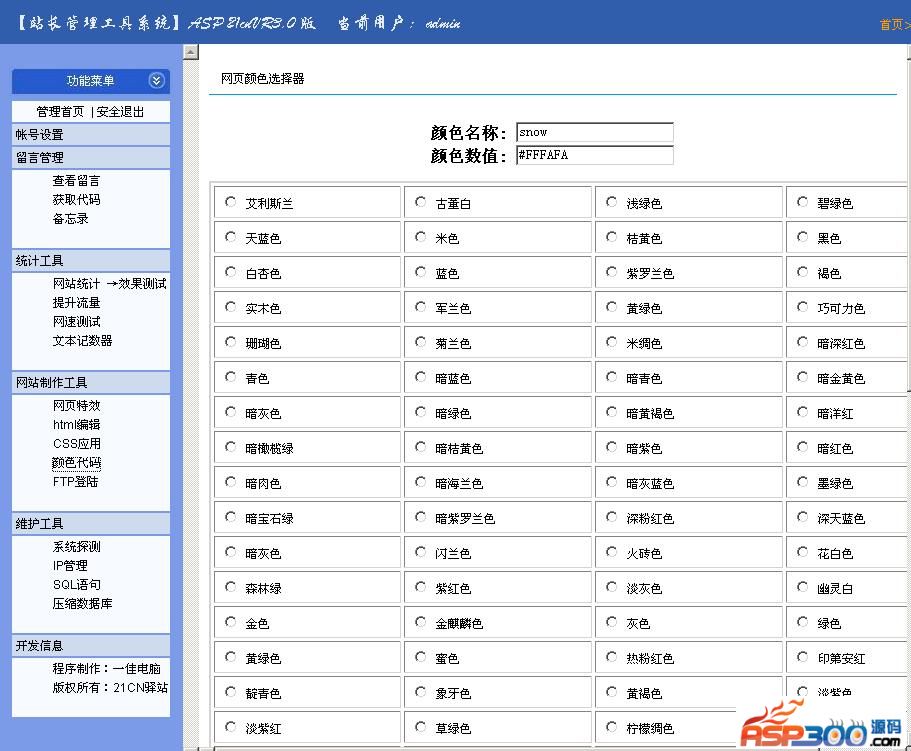Select the 珊瑚色 radio button
The image size is (911, 751).
[x=231, y=342]
